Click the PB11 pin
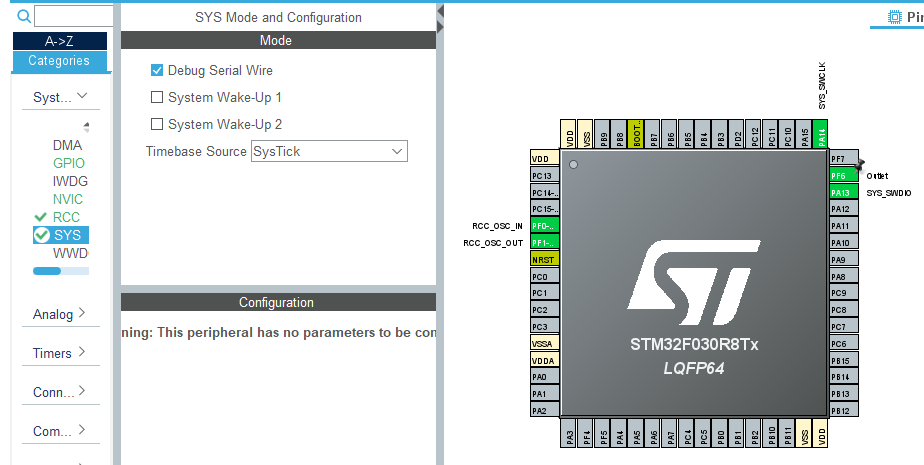The width and height of the screenshot is (924, 465). click(x=787, y=433)
